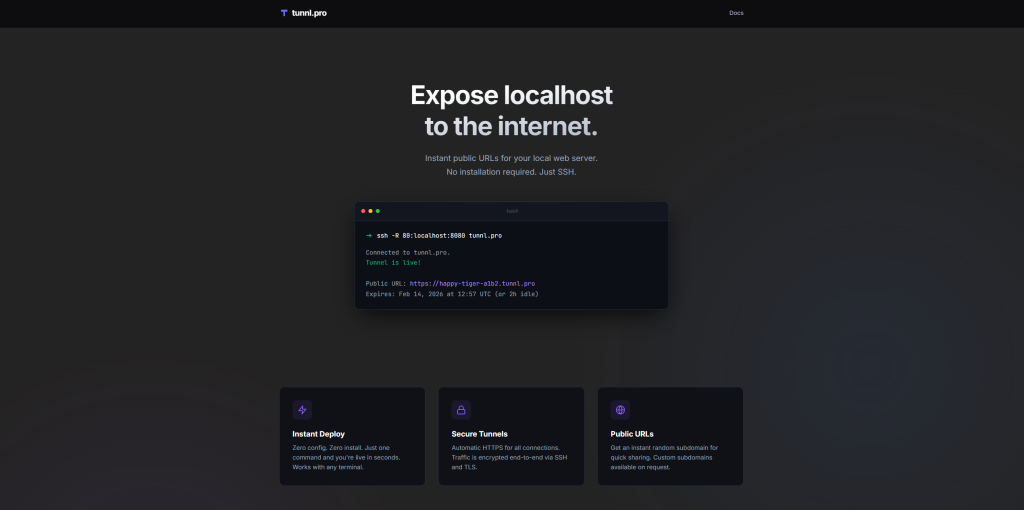Click the 'Expose localhost' headline
This screenshot has width=1024, height=510.
tap(511, 96)
